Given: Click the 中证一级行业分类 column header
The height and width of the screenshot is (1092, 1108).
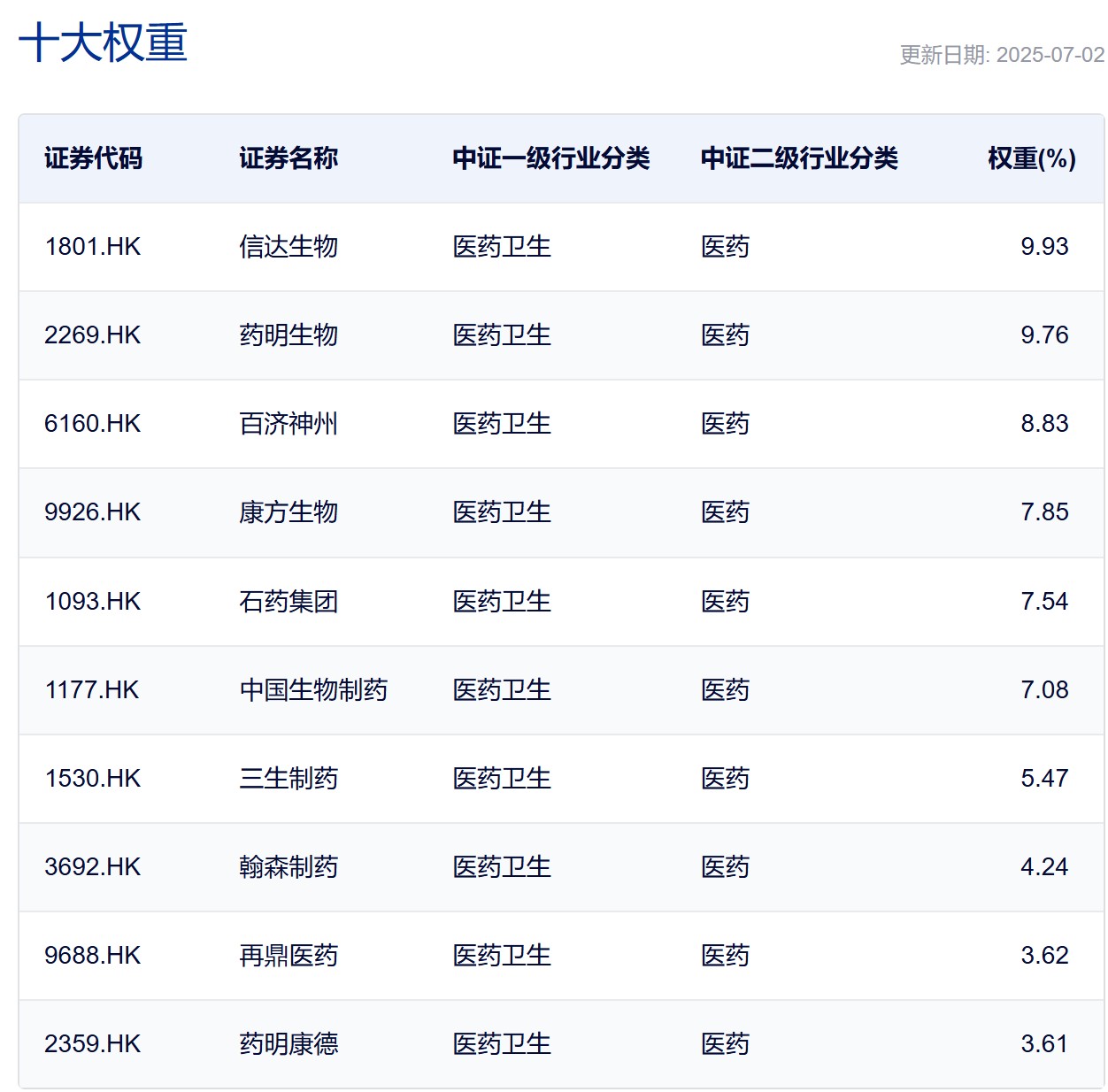Looking at the screenshot, I should [551, 158].
